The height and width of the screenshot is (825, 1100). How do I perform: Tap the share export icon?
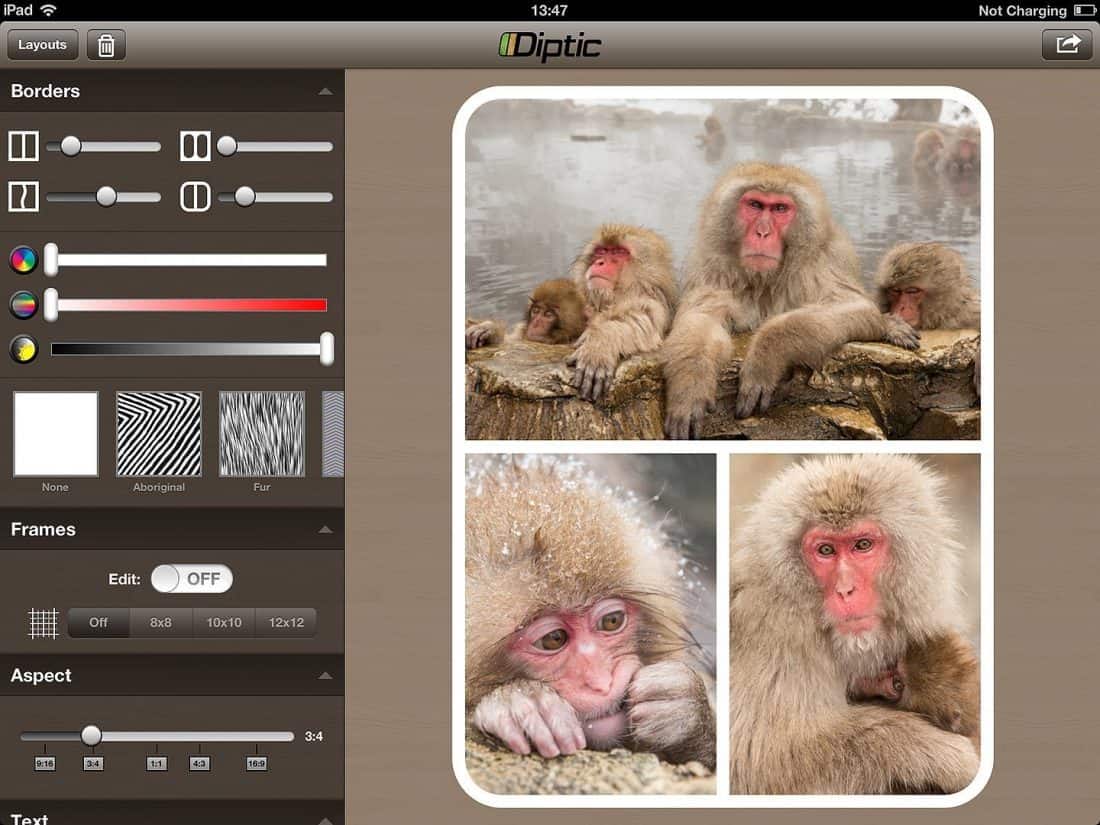point(1067,45)
